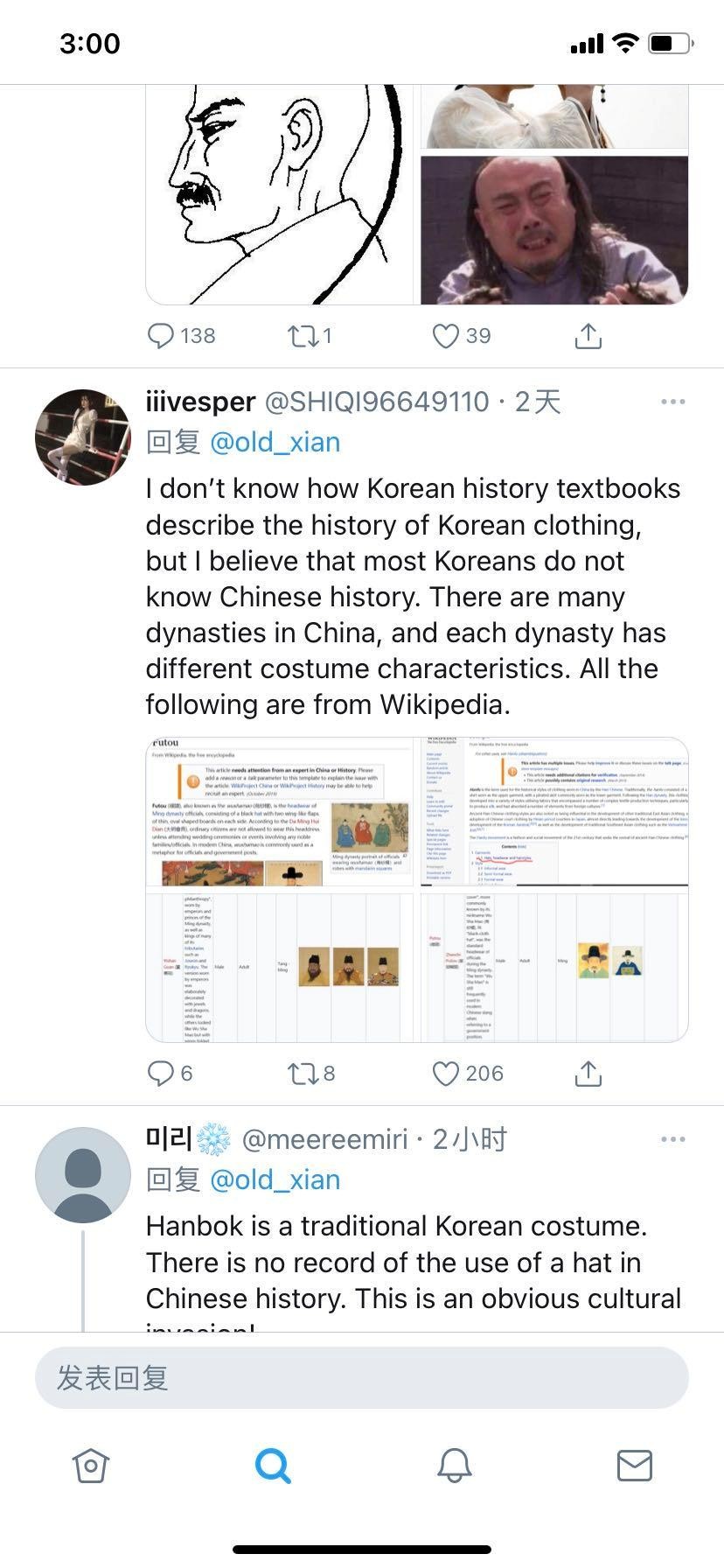Open more options for meereemiri tweet

click(x=672, y=1139)
